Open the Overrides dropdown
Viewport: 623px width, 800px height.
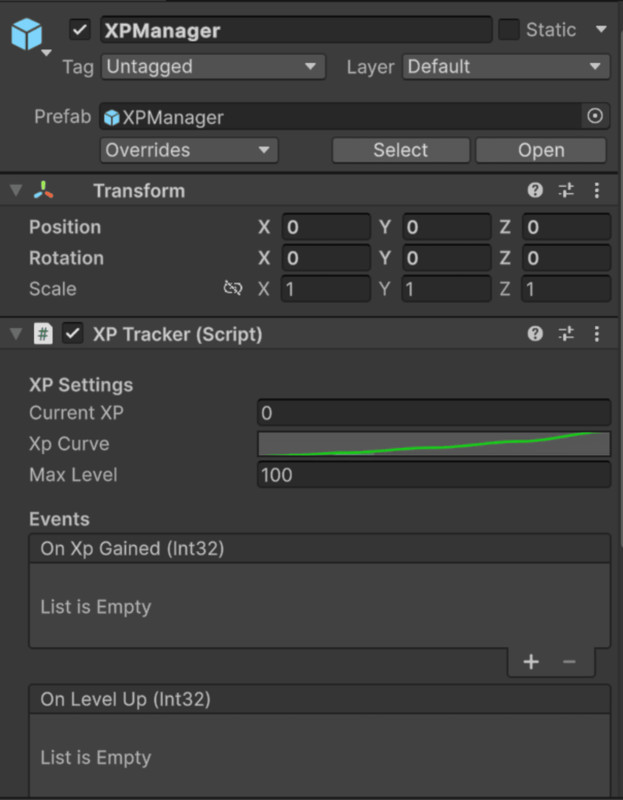[188, 150]
